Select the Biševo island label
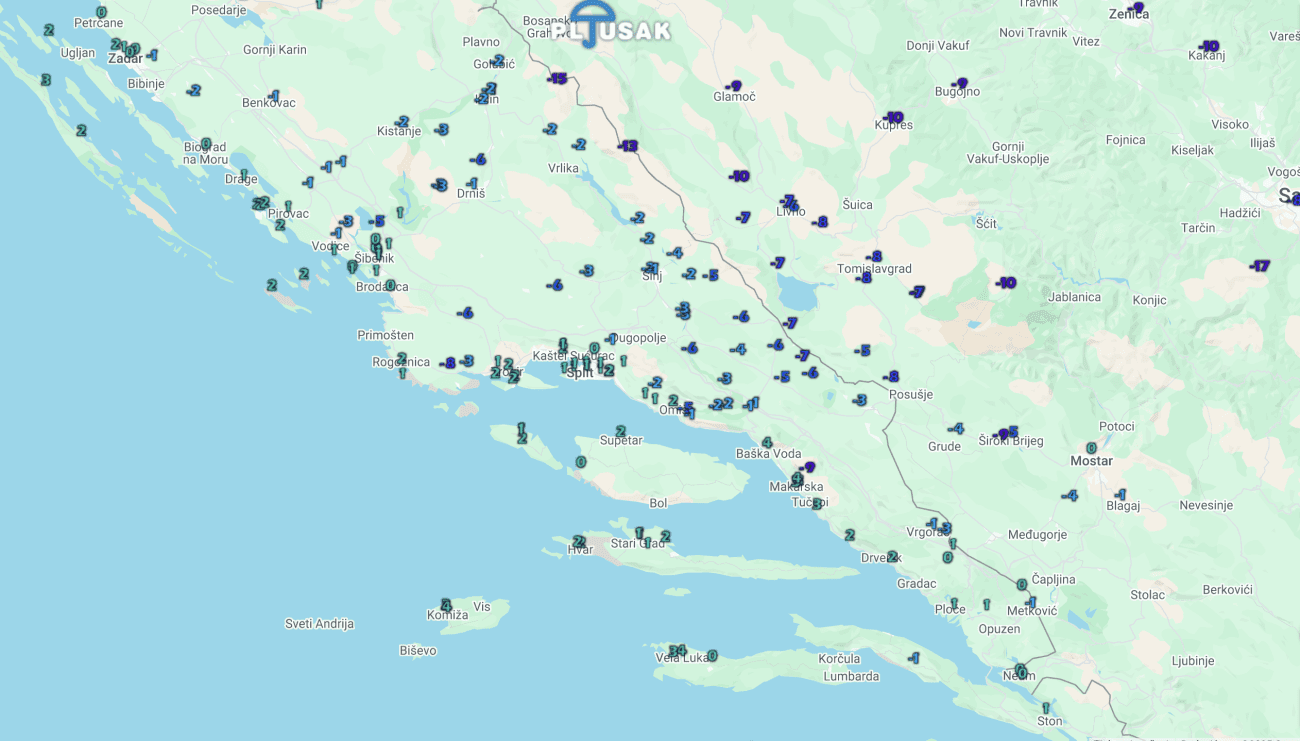Image resolution: width=1300 pixels, height=741 pixels. click(418, 651)
